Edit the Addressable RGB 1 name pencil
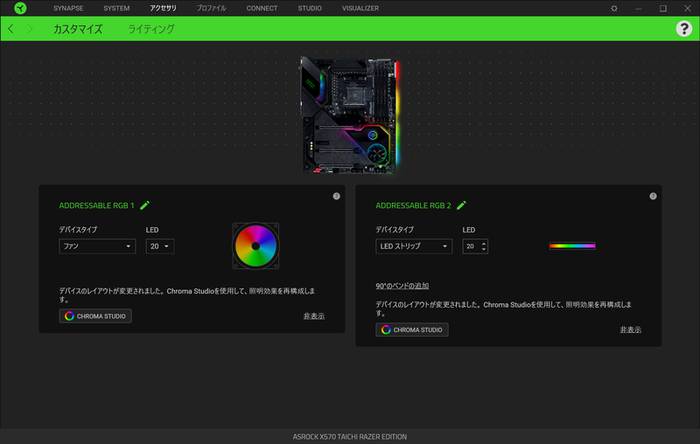This screenshot has height=444, width=700. pos(145,205)
